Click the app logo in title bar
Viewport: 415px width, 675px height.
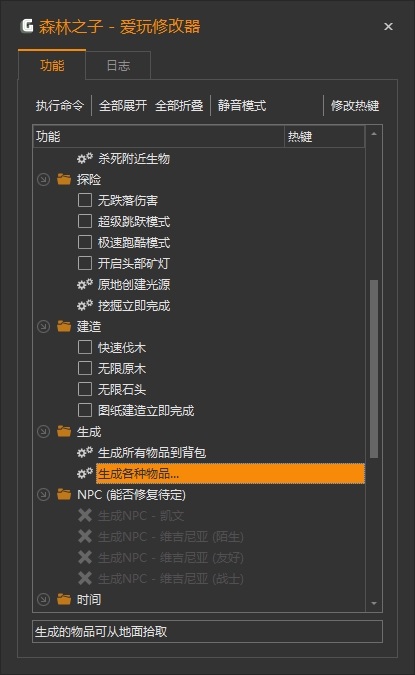pos(27,26)
